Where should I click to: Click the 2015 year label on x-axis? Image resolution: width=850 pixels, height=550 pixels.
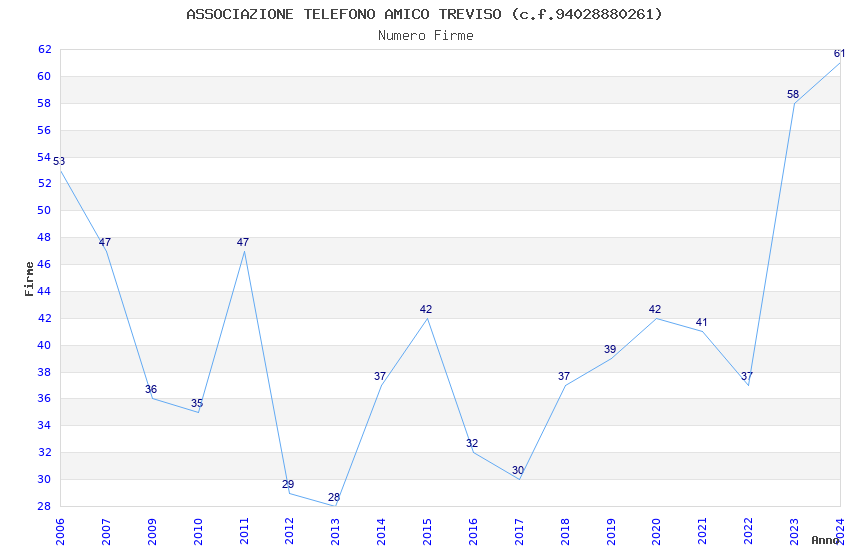(x=427, y=531)
